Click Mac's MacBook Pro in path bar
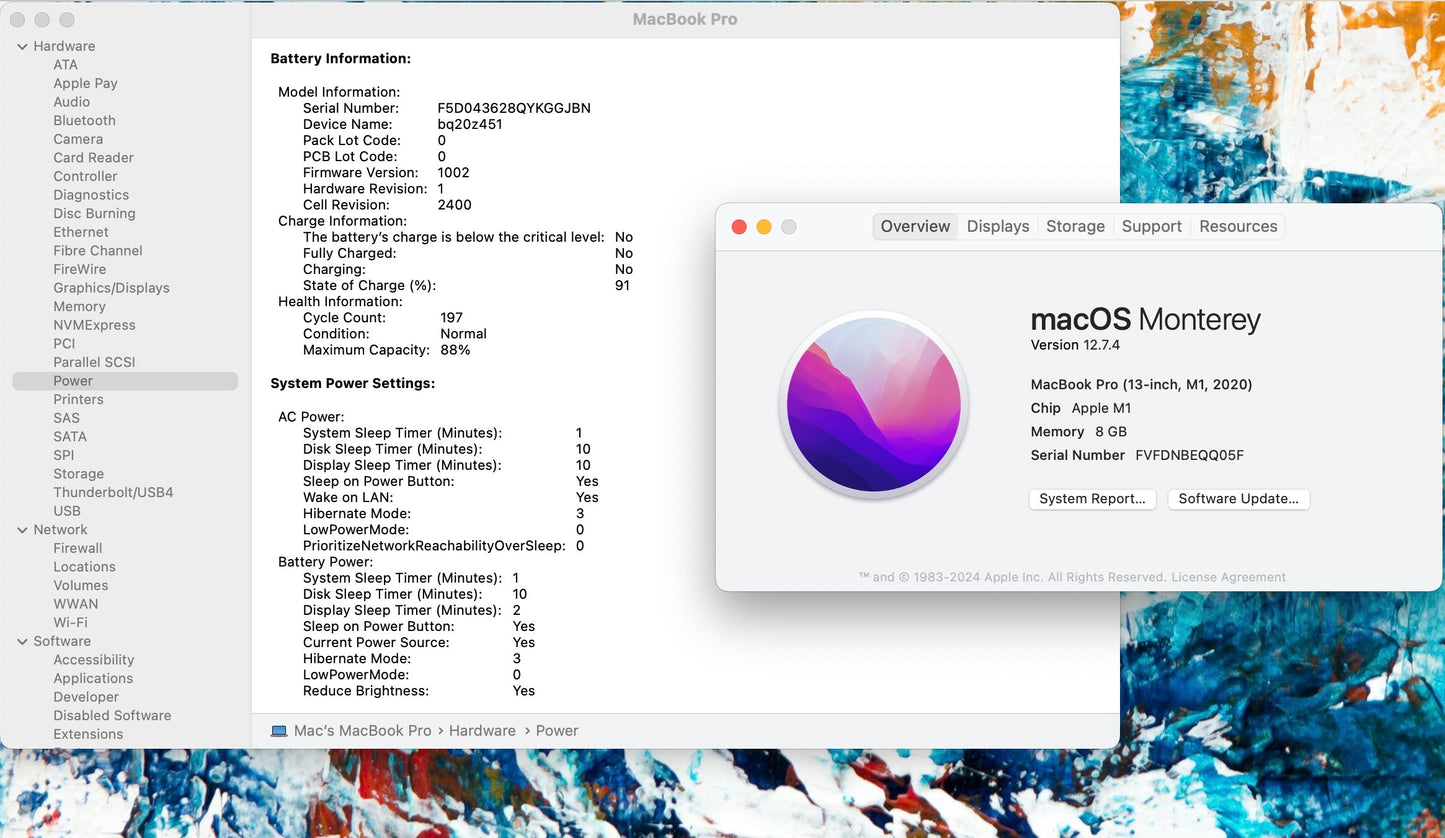 pyautogui.click(x=362, y=731)
